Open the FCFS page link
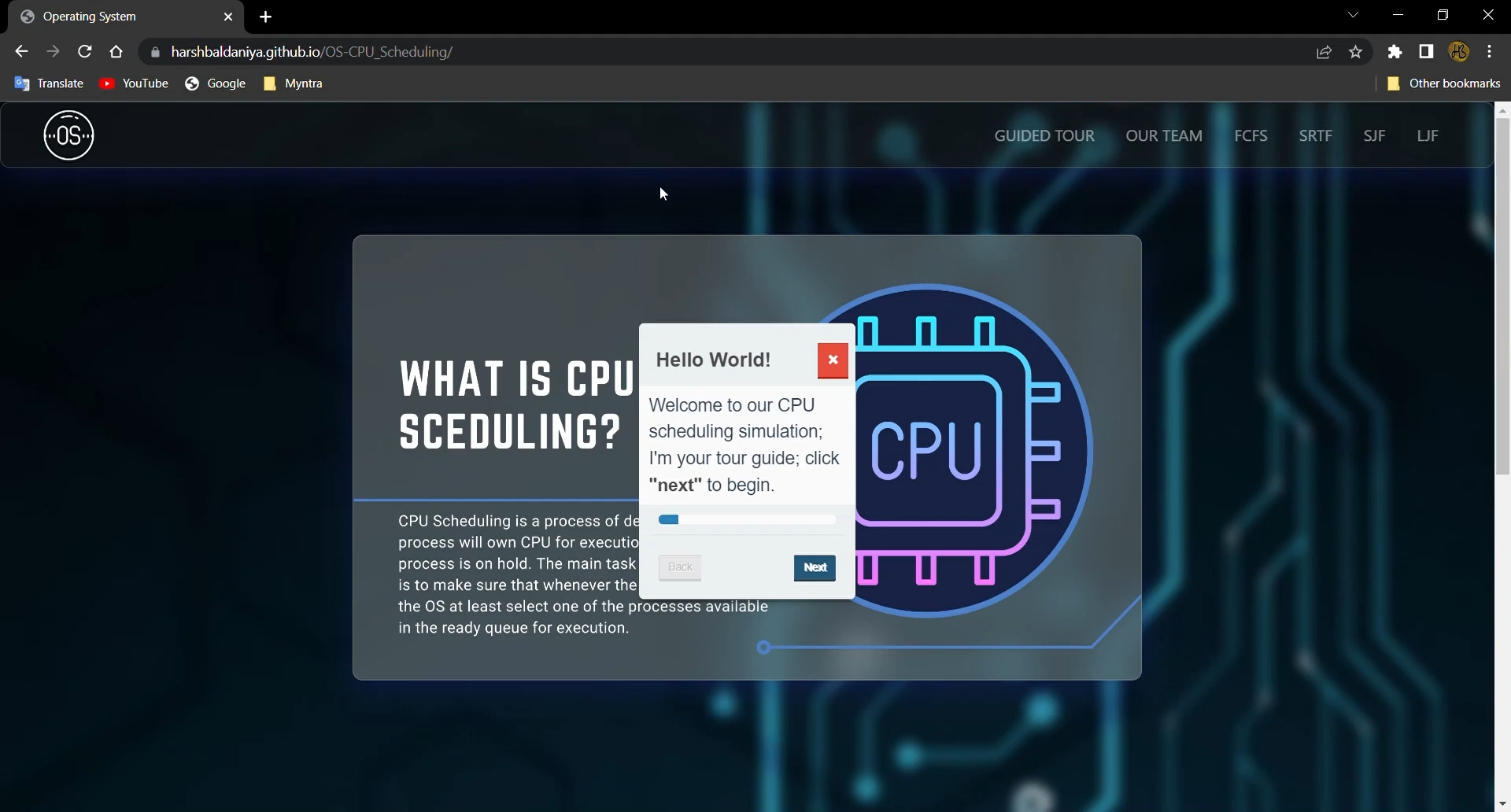1511x812 pixels. pyautogui.click(x=1251, y=135)
